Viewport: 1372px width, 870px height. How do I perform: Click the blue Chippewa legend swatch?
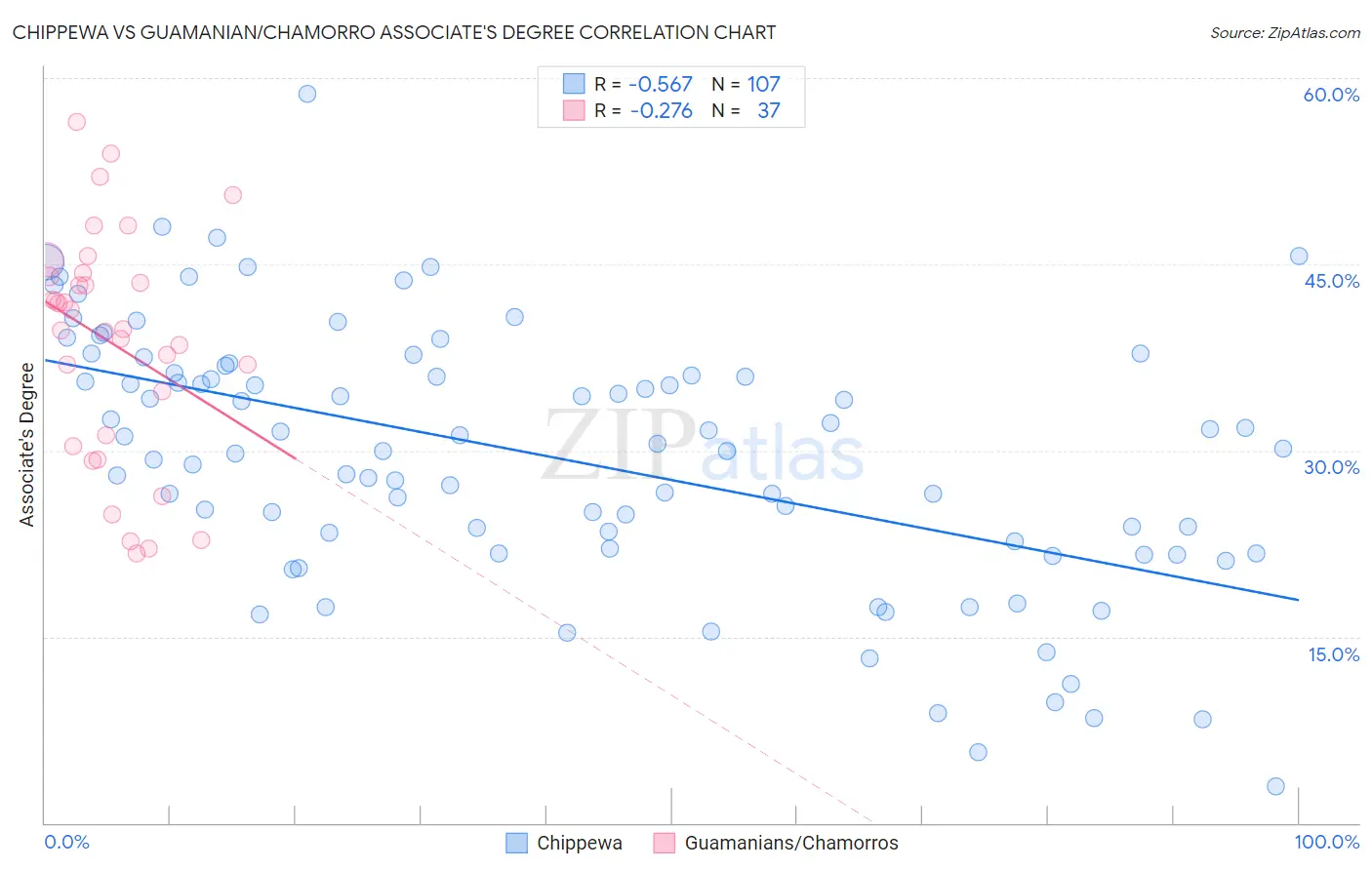coord(516,843)
